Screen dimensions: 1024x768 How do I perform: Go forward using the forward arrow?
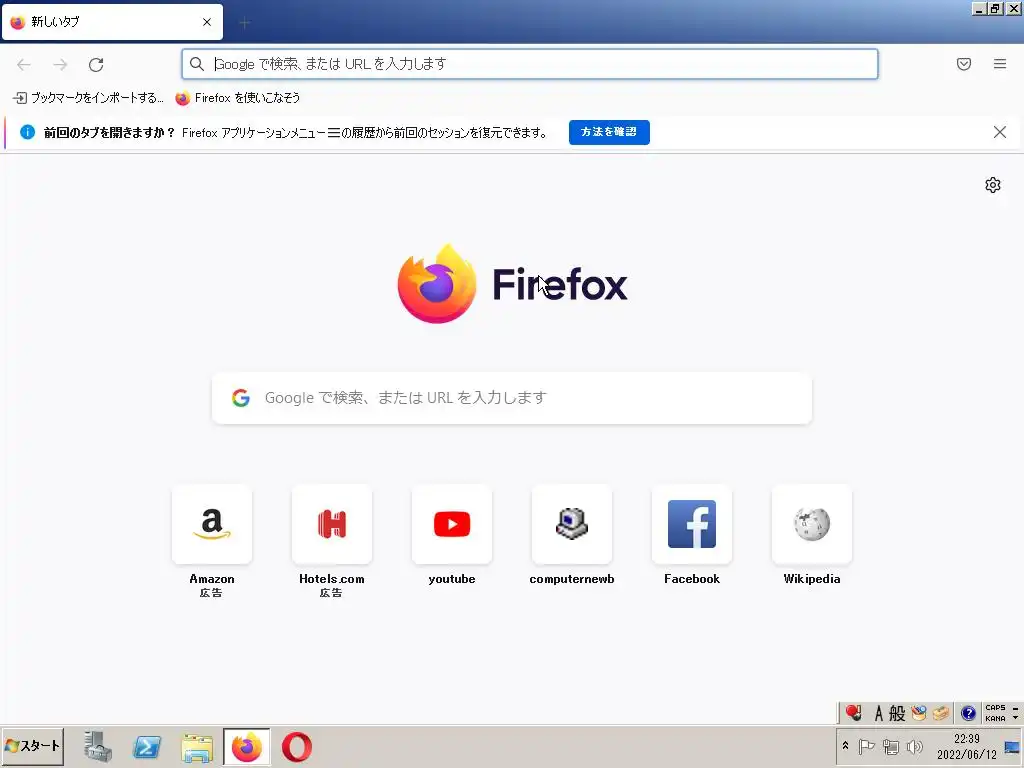click(60, 64)
